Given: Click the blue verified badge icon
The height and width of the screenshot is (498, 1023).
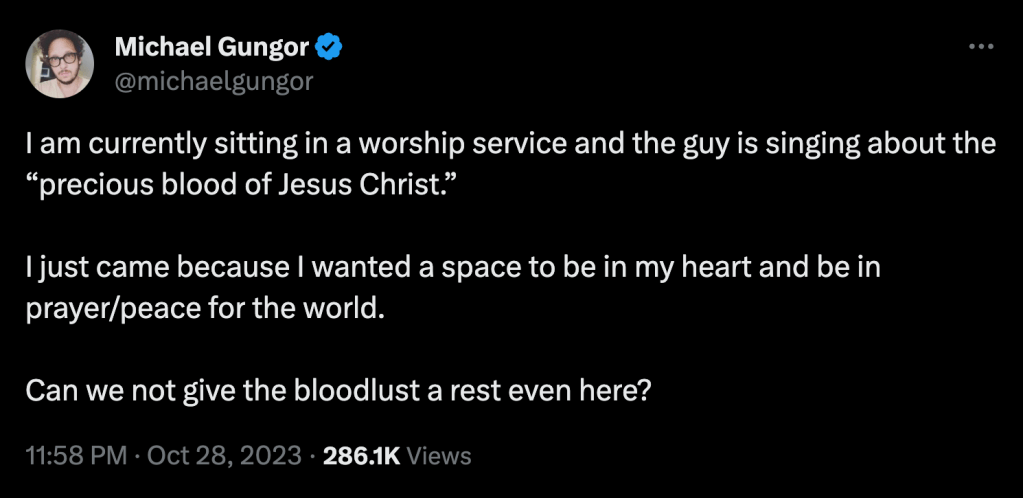Looking at the screenshot, I should click(x=328, y=46).
